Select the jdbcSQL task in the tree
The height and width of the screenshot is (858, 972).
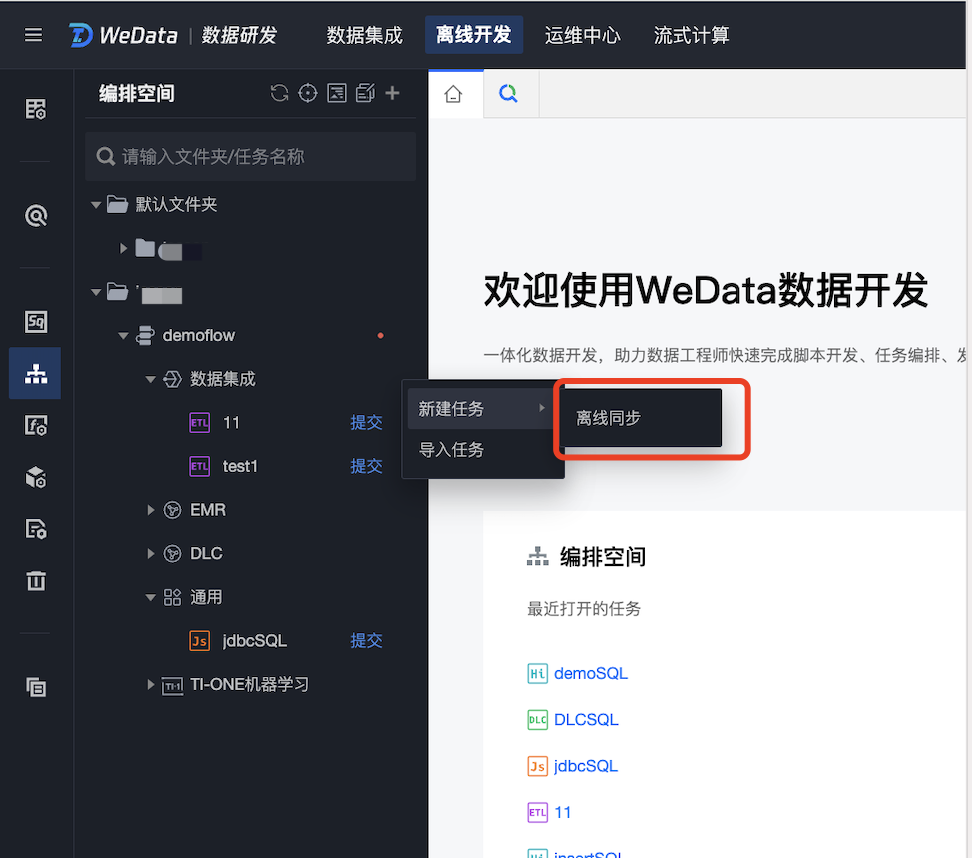coord(255,640)
